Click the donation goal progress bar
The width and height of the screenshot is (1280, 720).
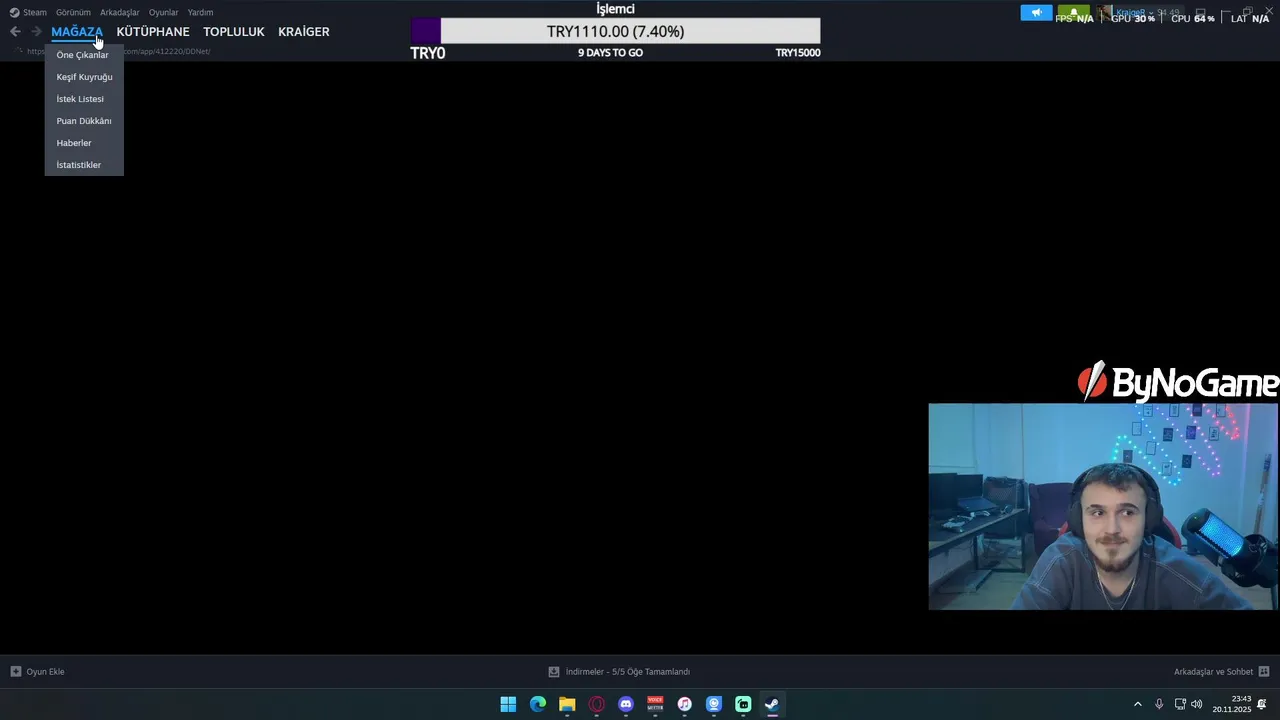615,31
